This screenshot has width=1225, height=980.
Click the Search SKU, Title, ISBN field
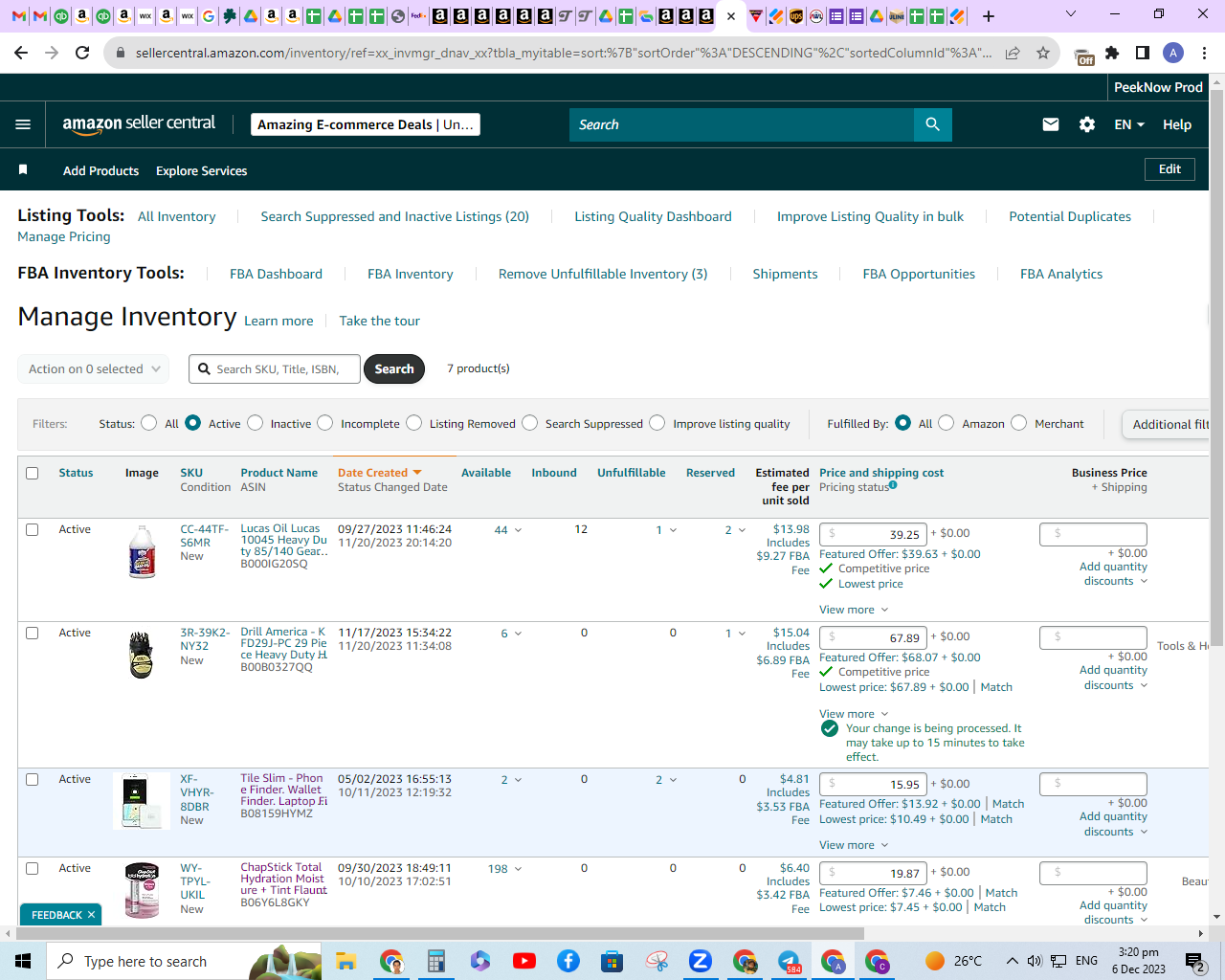(275, 368)
